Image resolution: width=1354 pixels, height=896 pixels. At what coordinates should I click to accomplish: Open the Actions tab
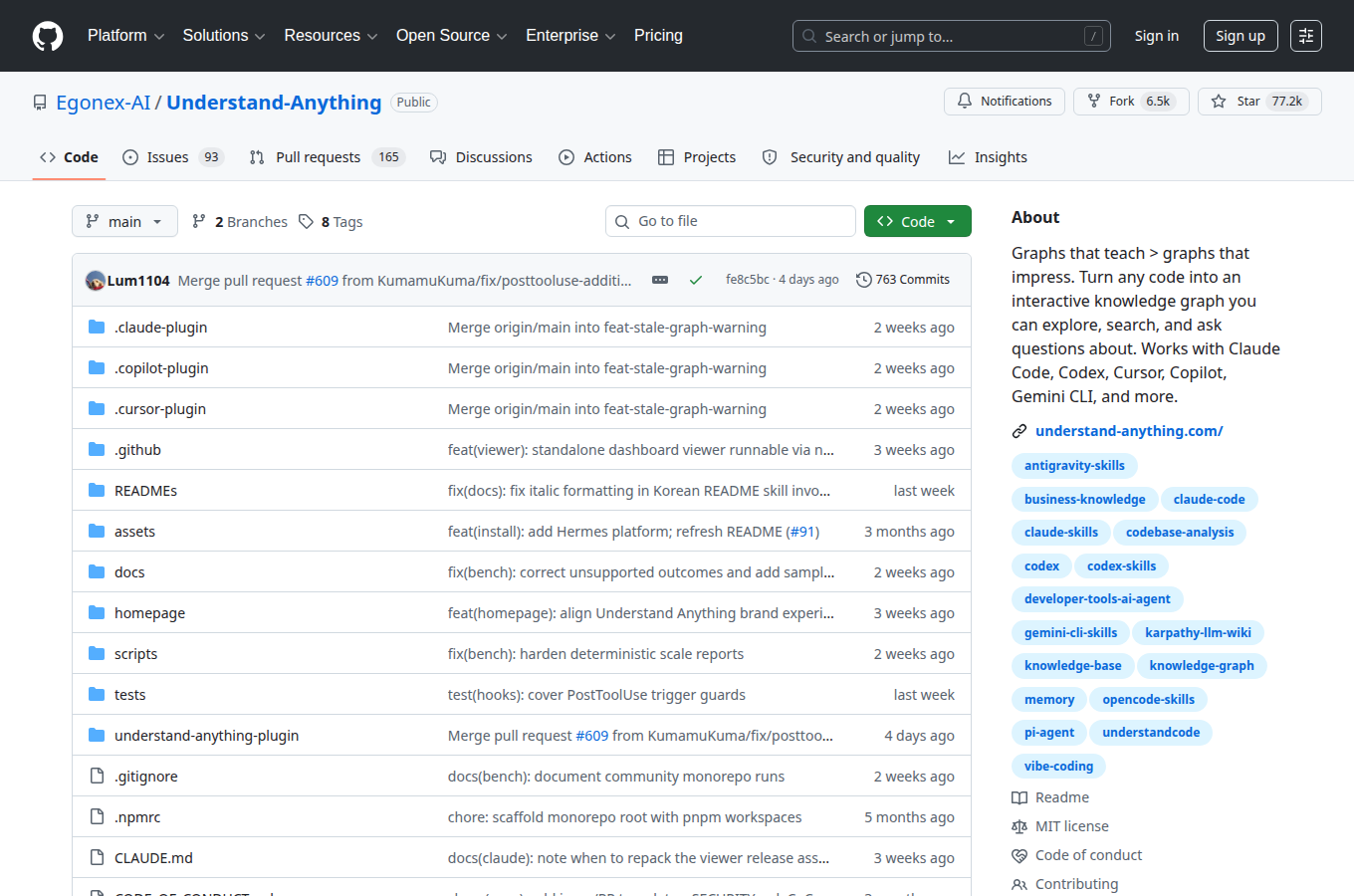[595, 157]
